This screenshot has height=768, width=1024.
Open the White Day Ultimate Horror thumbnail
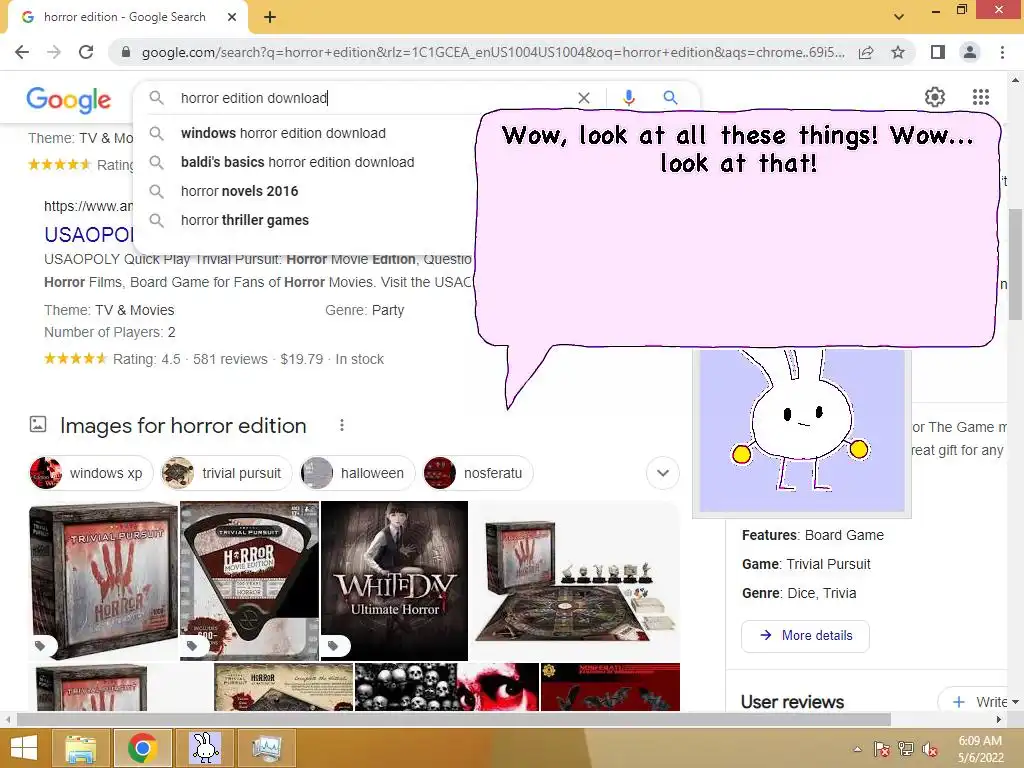click(394, 581)
